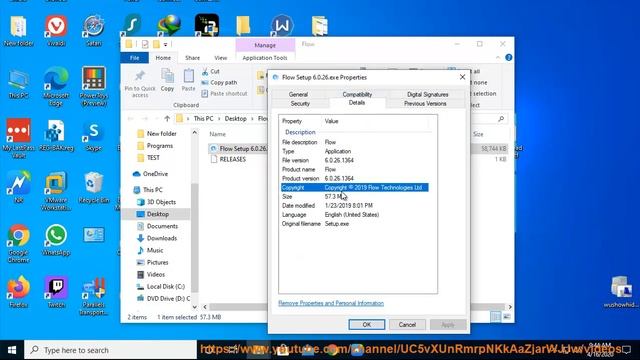This screenshot has height=360, width=640.
Task: Select the Date modified row
Action: (x=355, y=206)
